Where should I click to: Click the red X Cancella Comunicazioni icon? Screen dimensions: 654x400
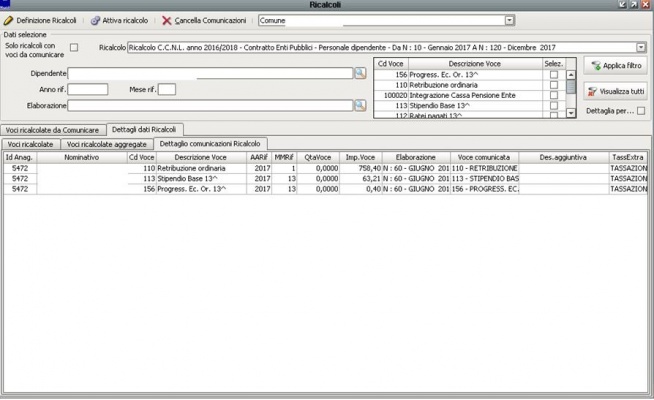point(166,20)
